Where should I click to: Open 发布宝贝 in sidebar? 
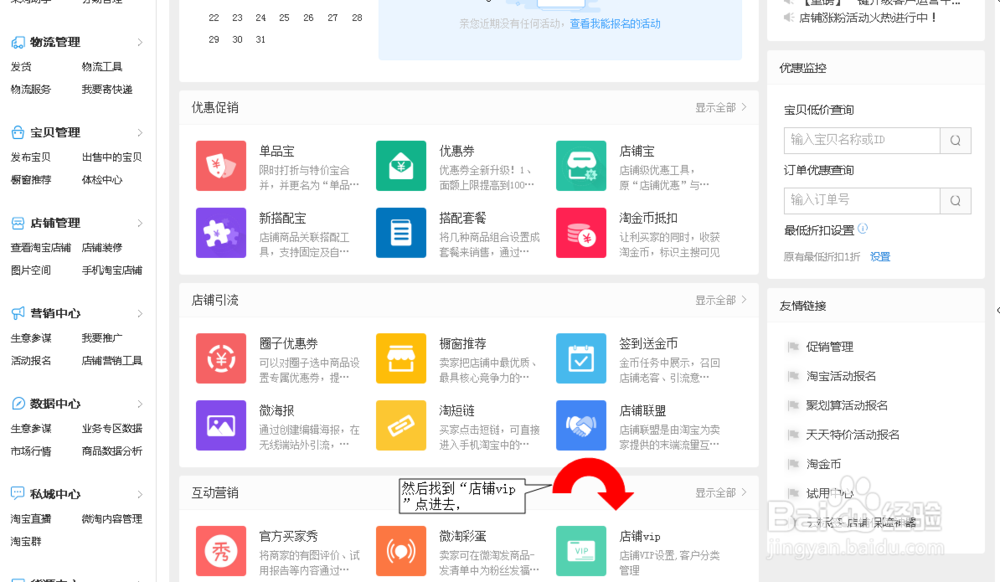(x=31, y=157)
